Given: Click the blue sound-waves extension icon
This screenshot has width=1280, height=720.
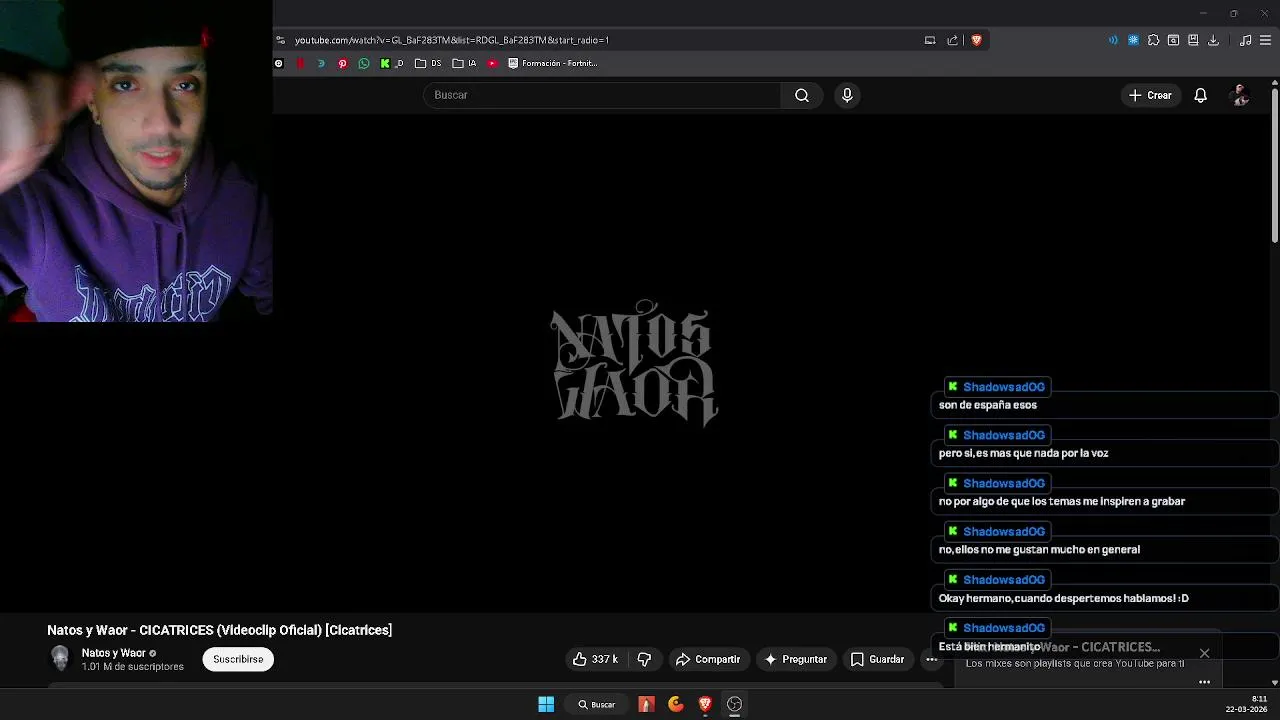Looking at the screenshot, I should pyautogui.click(x=1113, y=40).
